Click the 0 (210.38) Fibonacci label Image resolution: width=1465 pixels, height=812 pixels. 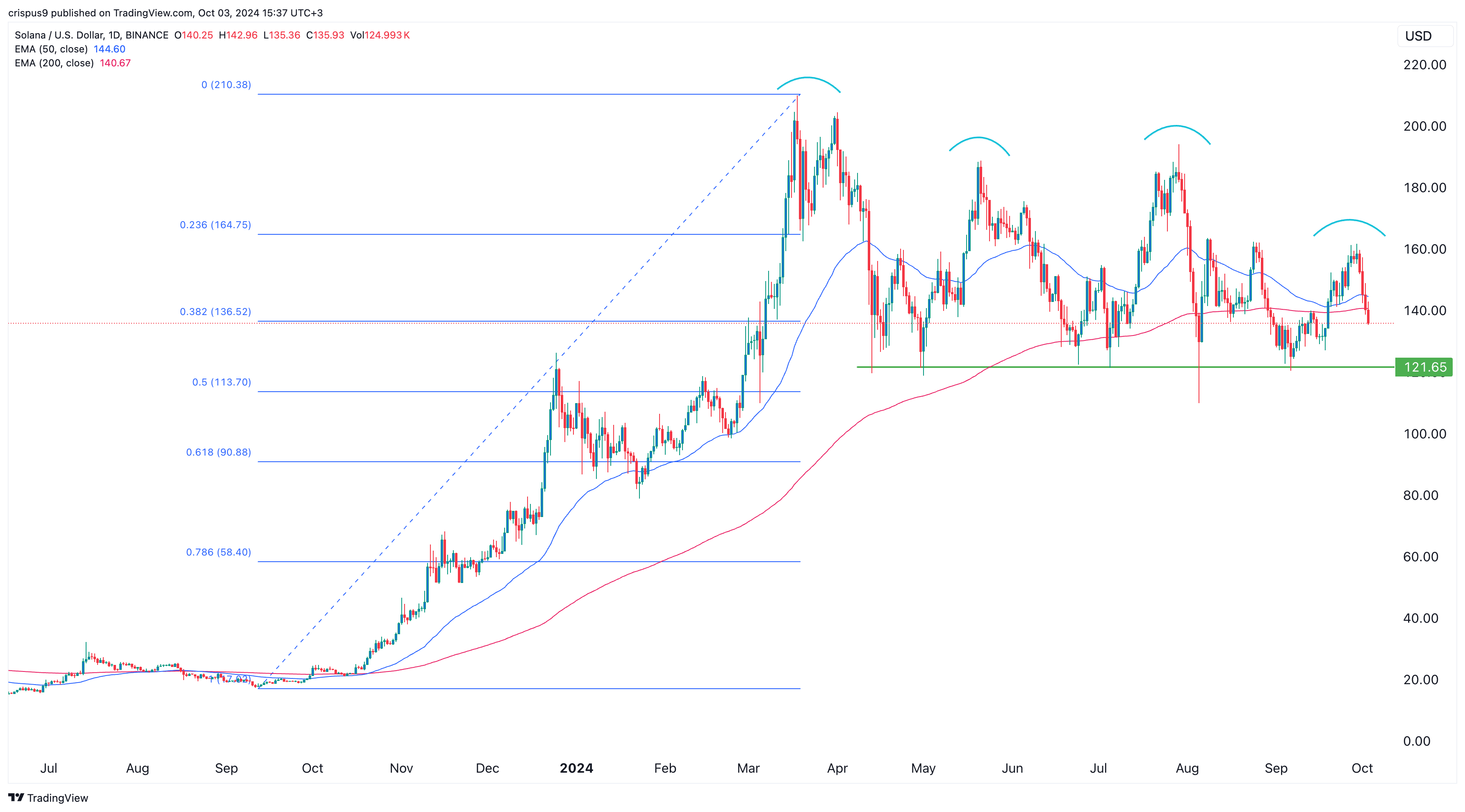click(226, 85)
